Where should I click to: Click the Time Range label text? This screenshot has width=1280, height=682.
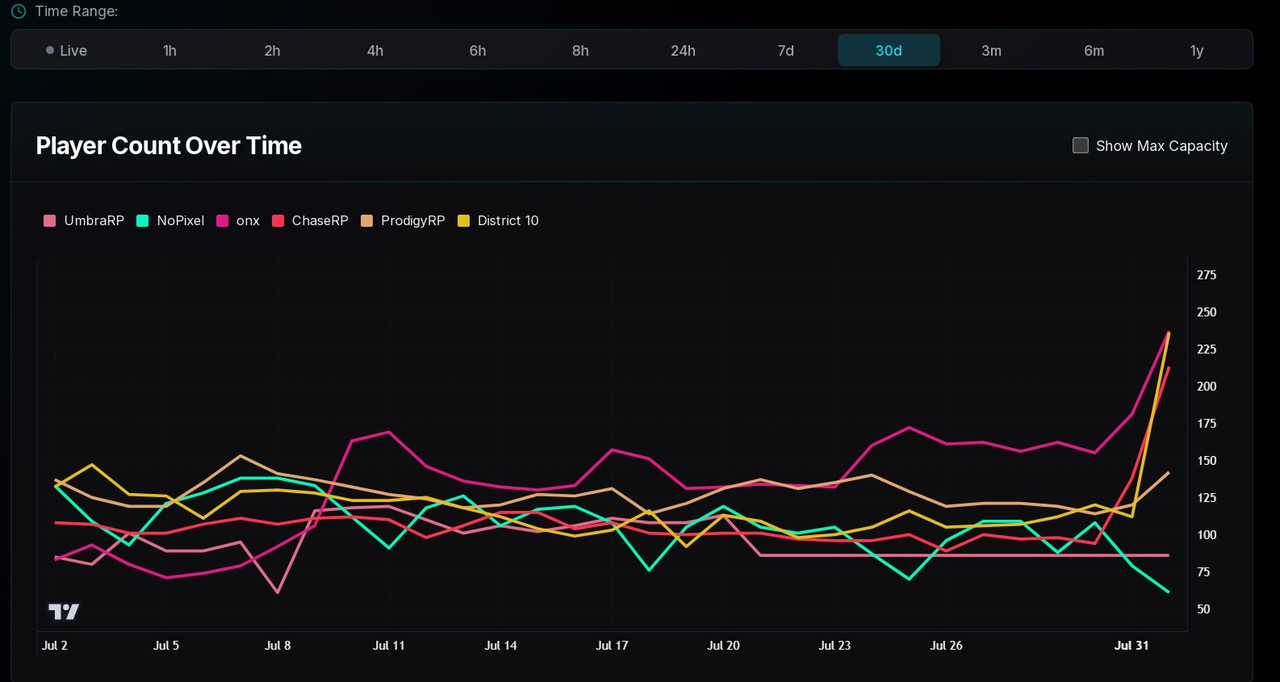click(76, 11)
